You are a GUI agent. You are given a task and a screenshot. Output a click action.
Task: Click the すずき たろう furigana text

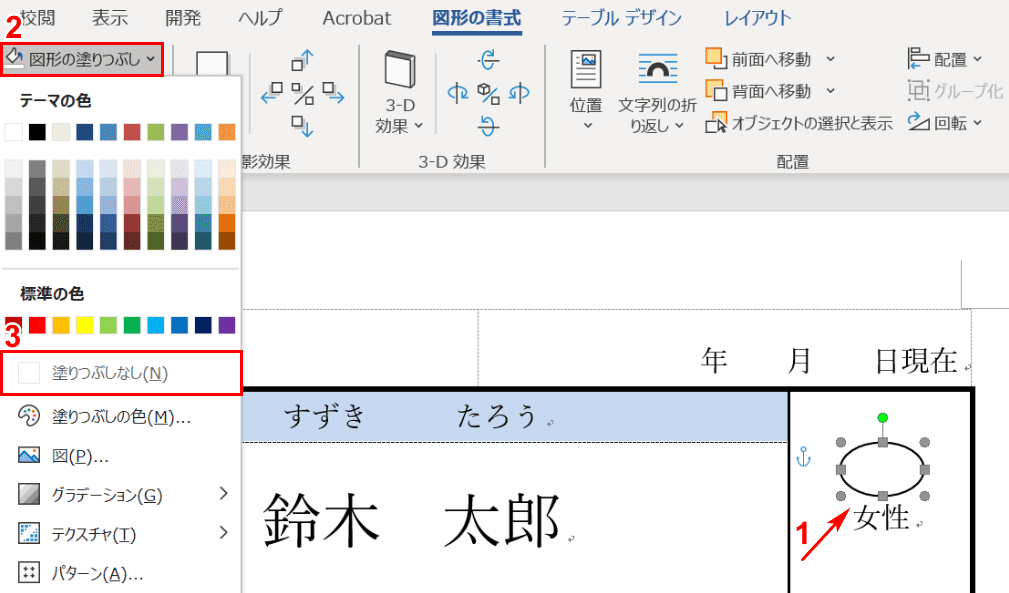[x=411, y=416]
